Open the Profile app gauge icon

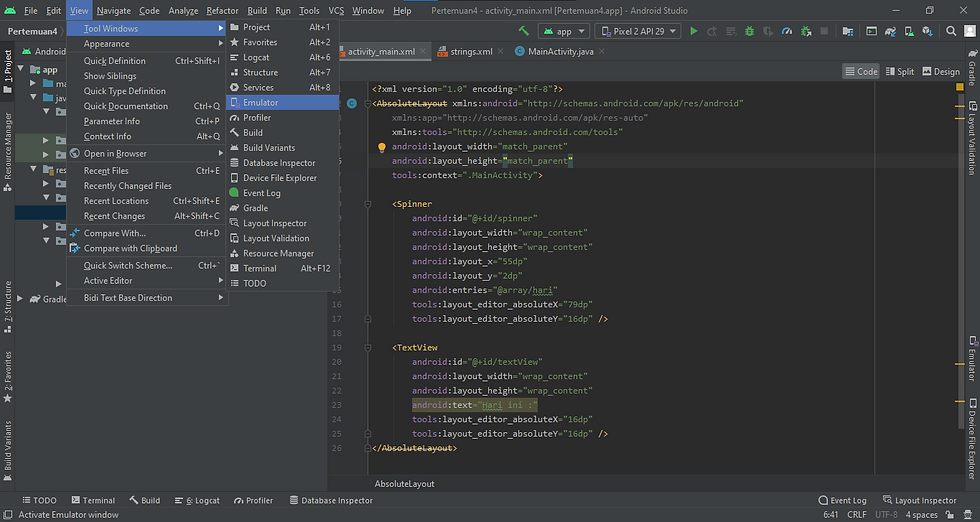click(787, 31)
